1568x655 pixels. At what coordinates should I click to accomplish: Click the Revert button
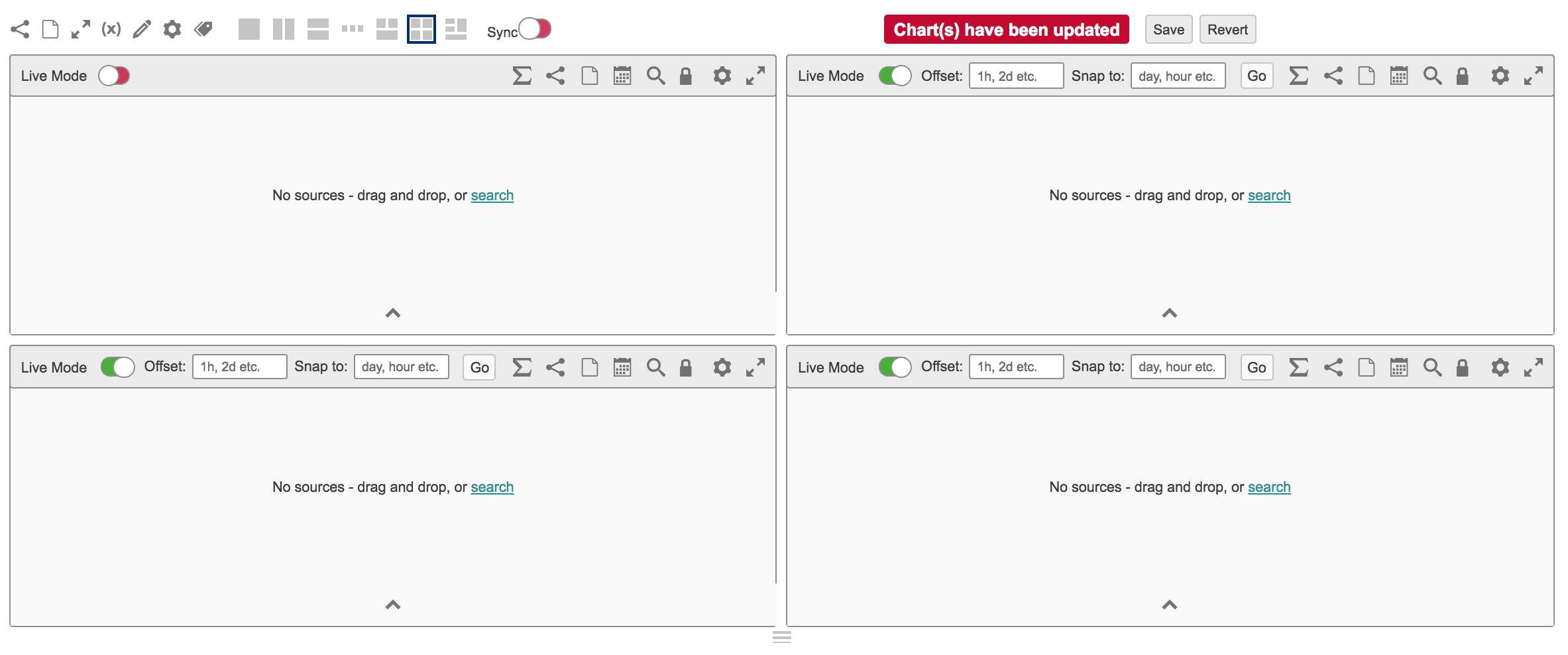[x=1227, y=30]
